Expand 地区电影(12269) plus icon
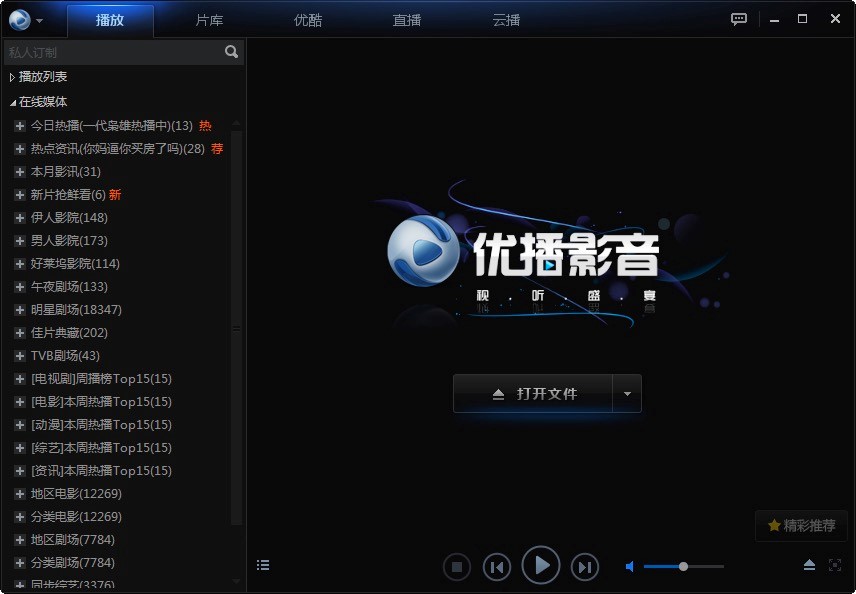856x594 pixels. [x=20, y=494]
